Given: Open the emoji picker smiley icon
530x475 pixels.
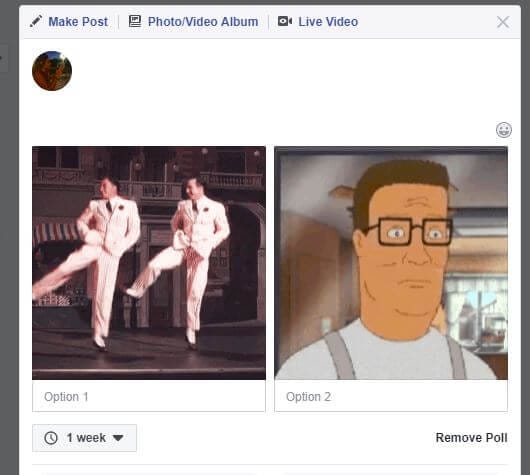Looking at the screenshot, I should click(504, 130).
